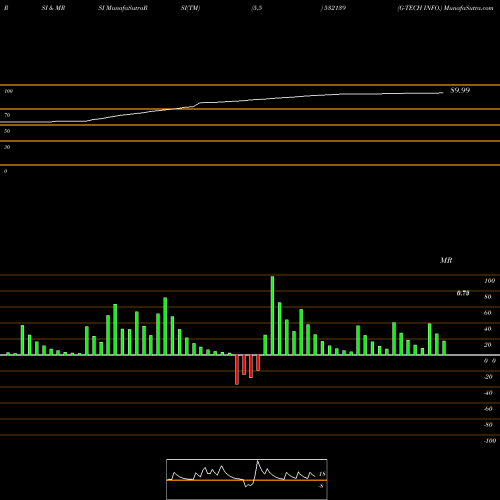Click the -8 value in the mini chart
The height and width of the screenshot is (500, 500).
[x=321, y=486]
